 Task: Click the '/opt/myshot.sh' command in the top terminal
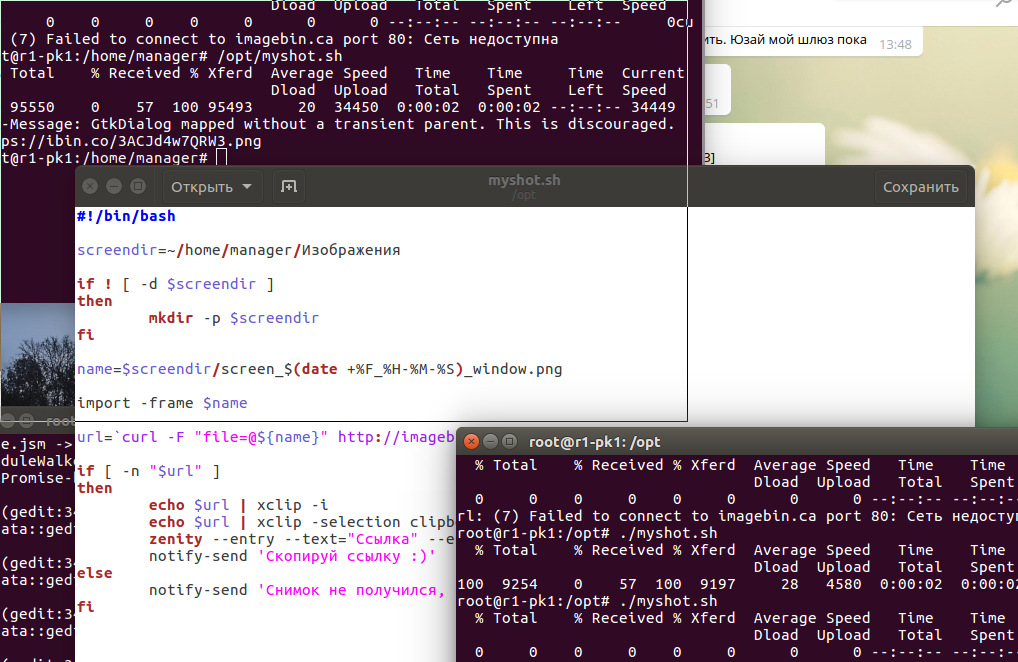click(280, 56)
